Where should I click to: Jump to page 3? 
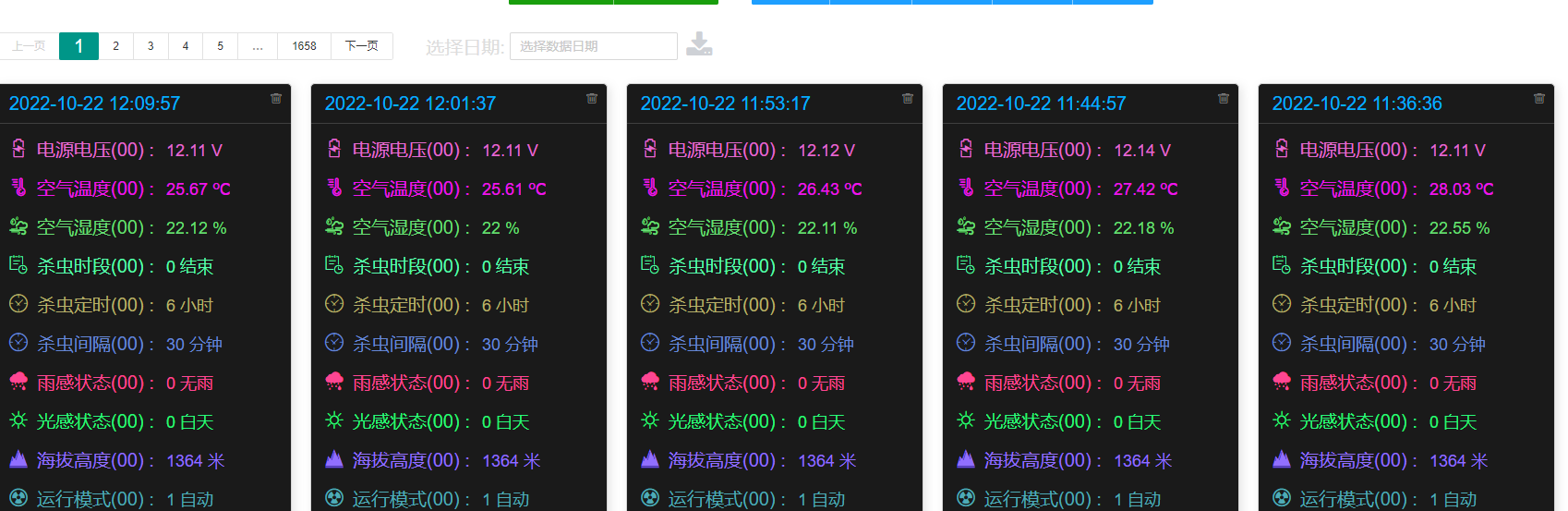(x=151, y=46)
